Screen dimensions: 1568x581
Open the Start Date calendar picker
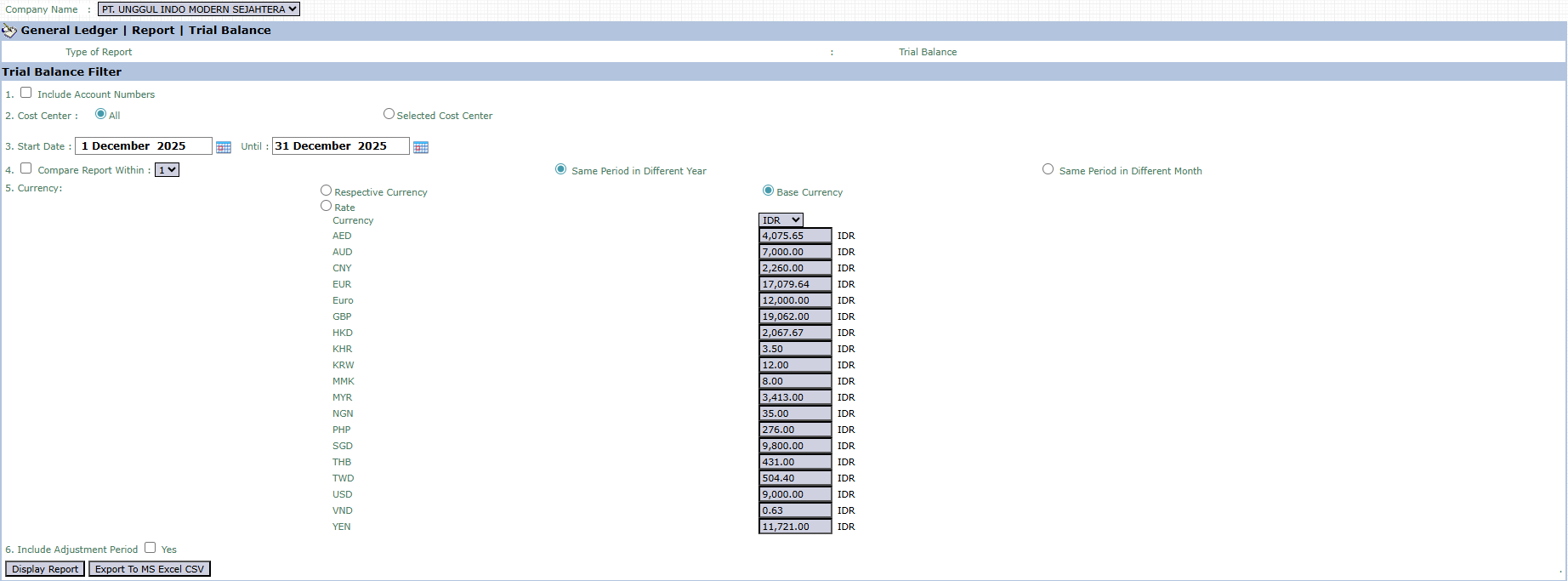point(224,147)
